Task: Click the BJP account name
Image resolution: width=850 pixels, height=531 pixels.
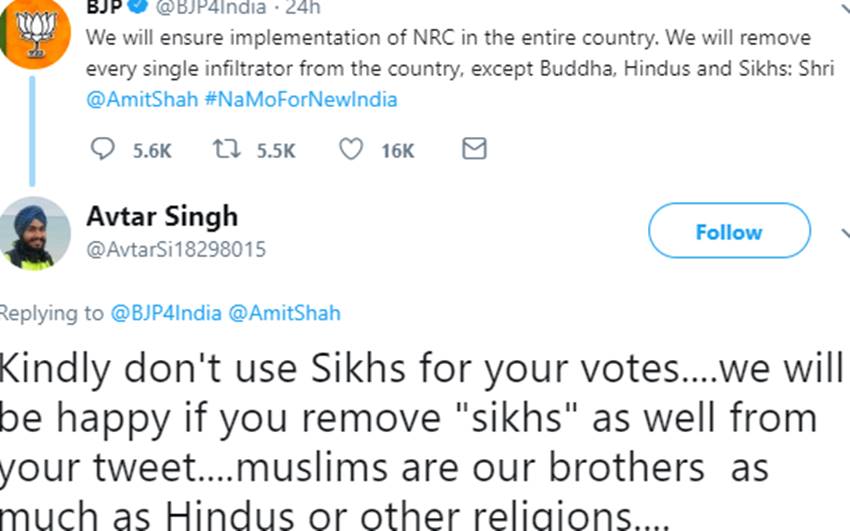Action: click(103, 8)
